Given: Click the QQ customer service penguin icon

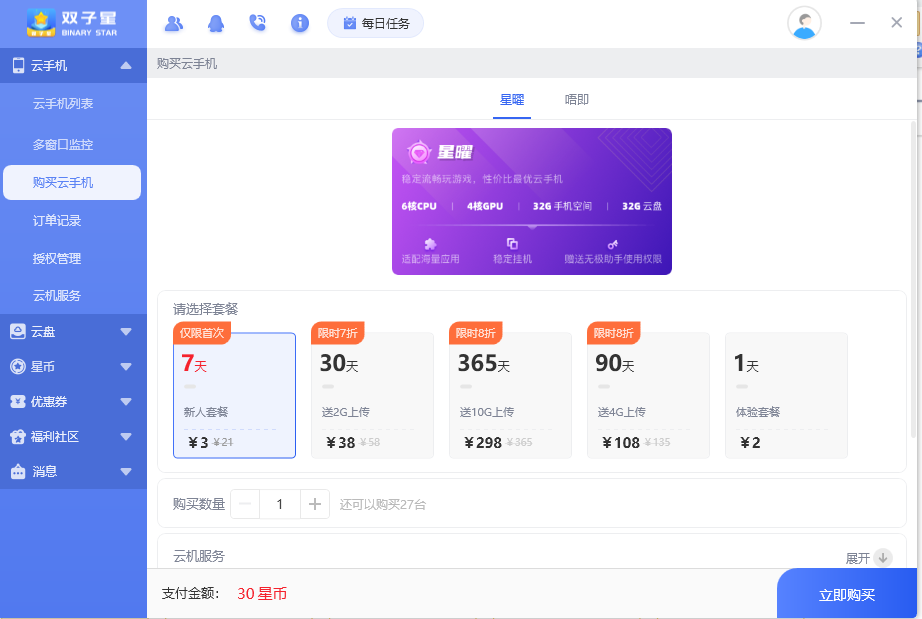Looking at the screenshot, I should 216,22.
